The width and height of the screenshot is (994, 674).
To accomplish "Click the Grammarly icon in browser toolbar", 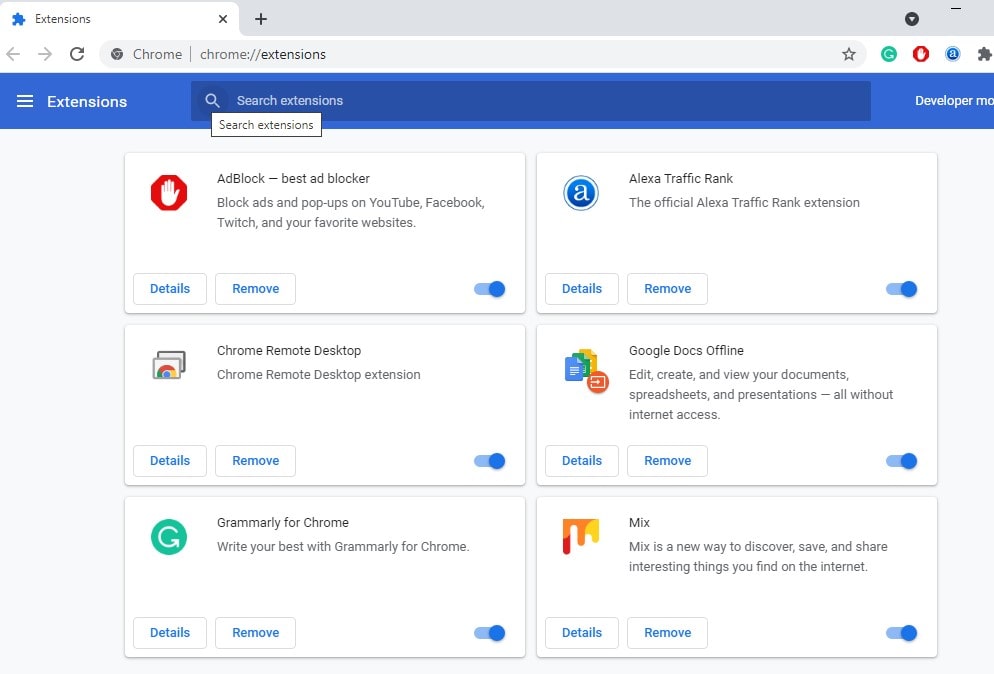I will coord(888,54).
